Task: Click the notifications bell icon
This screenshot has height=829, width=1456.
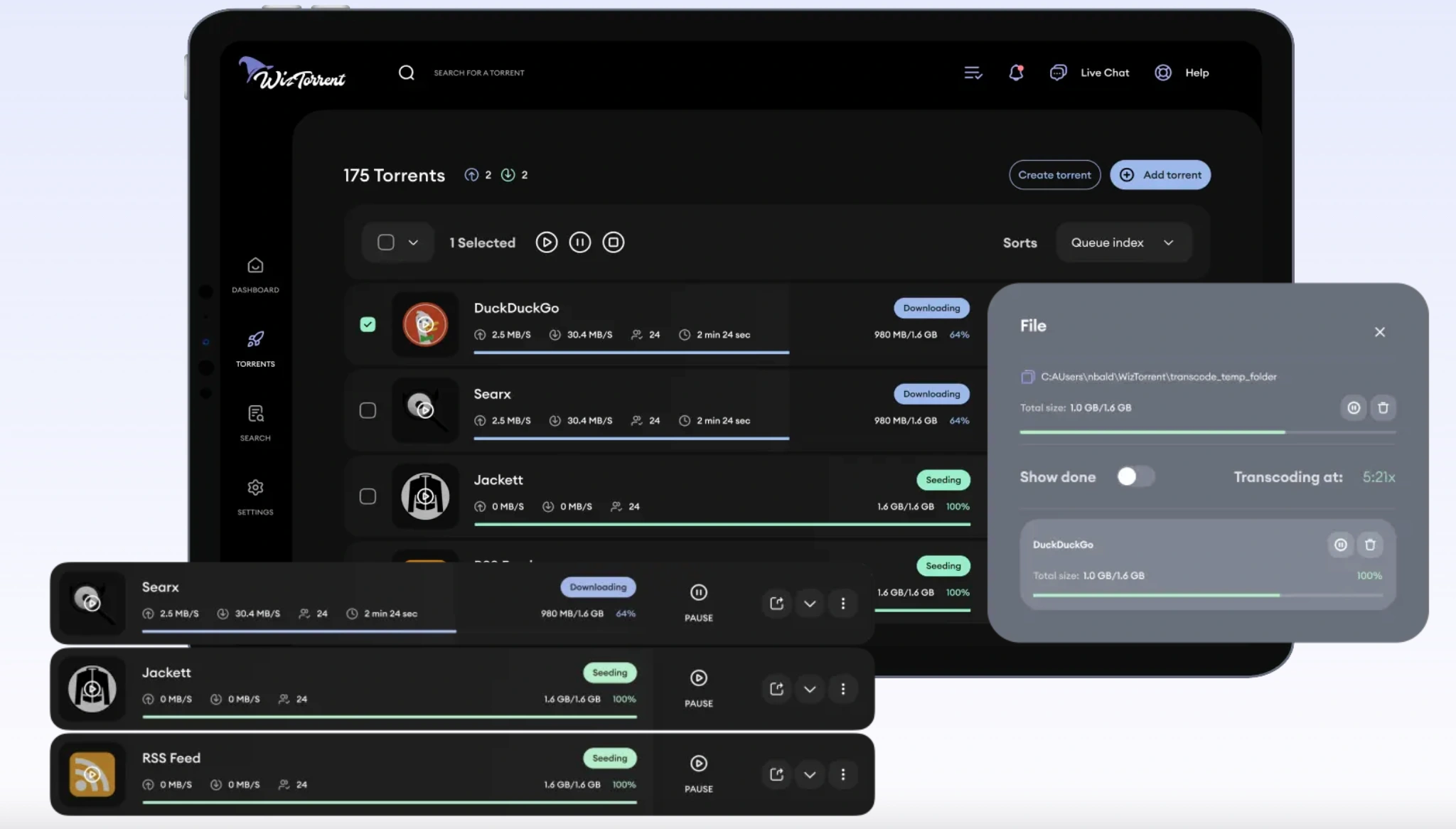Action: 1016,71
